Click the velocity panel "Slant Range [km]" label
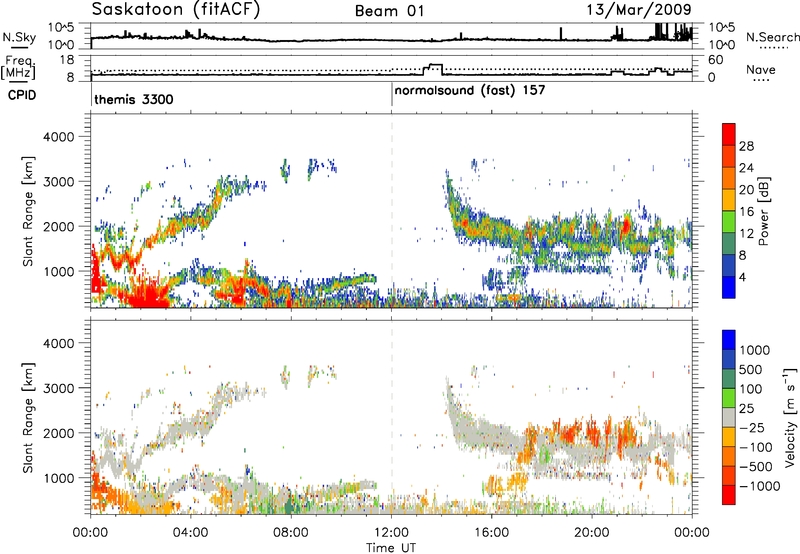The height and width of the screenshot is (554, 800). (28, 417)
